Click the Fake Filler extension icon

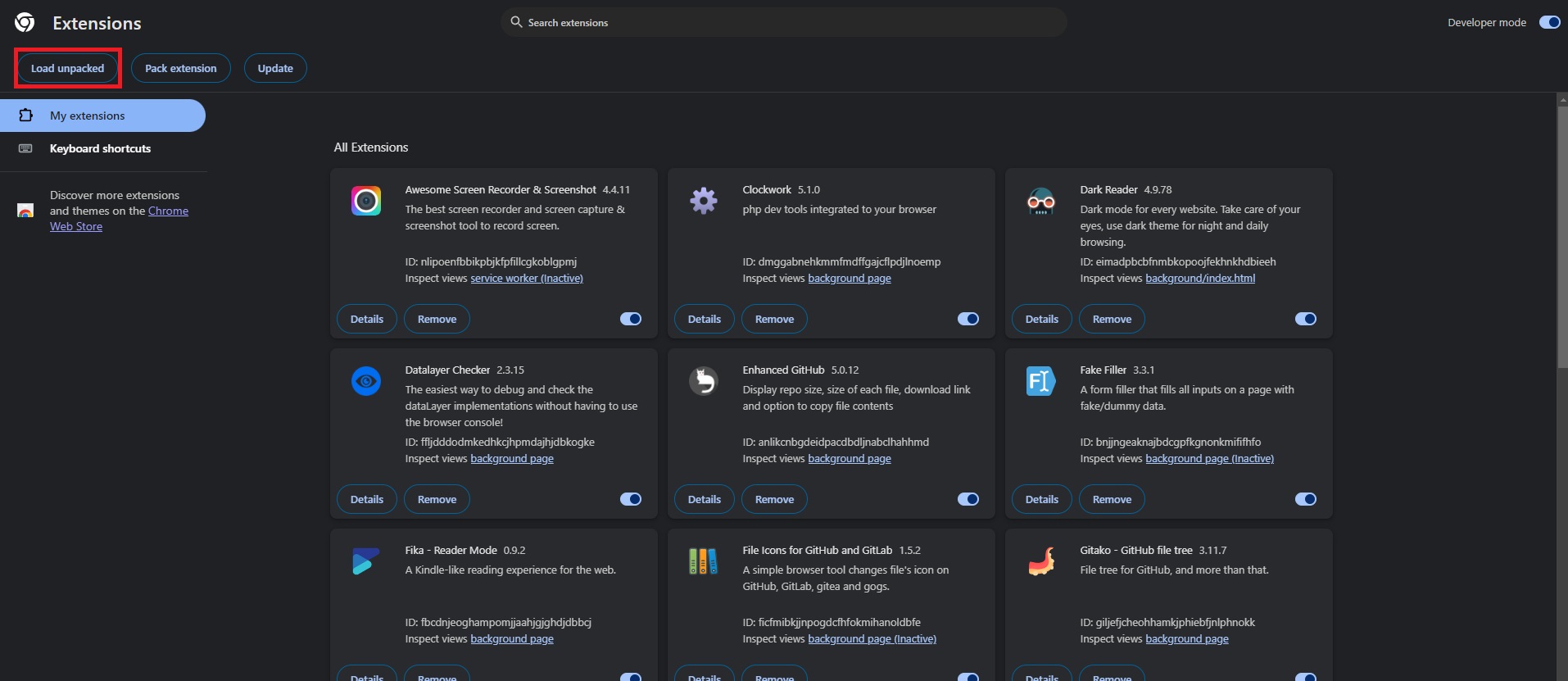coord(1041,381)
